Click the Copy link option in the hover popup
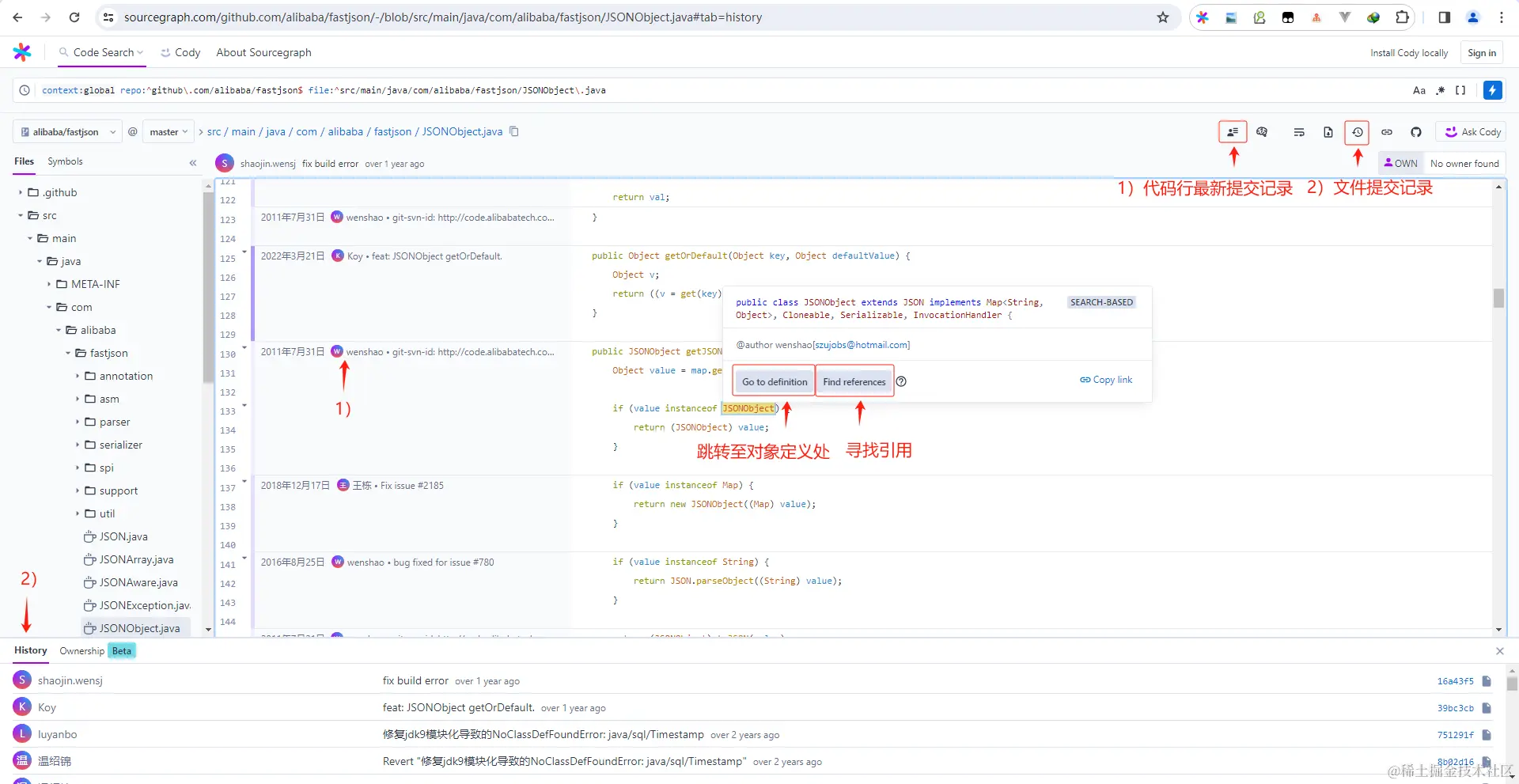This screenshot has height=784, width=1519. pos(1105,380)
